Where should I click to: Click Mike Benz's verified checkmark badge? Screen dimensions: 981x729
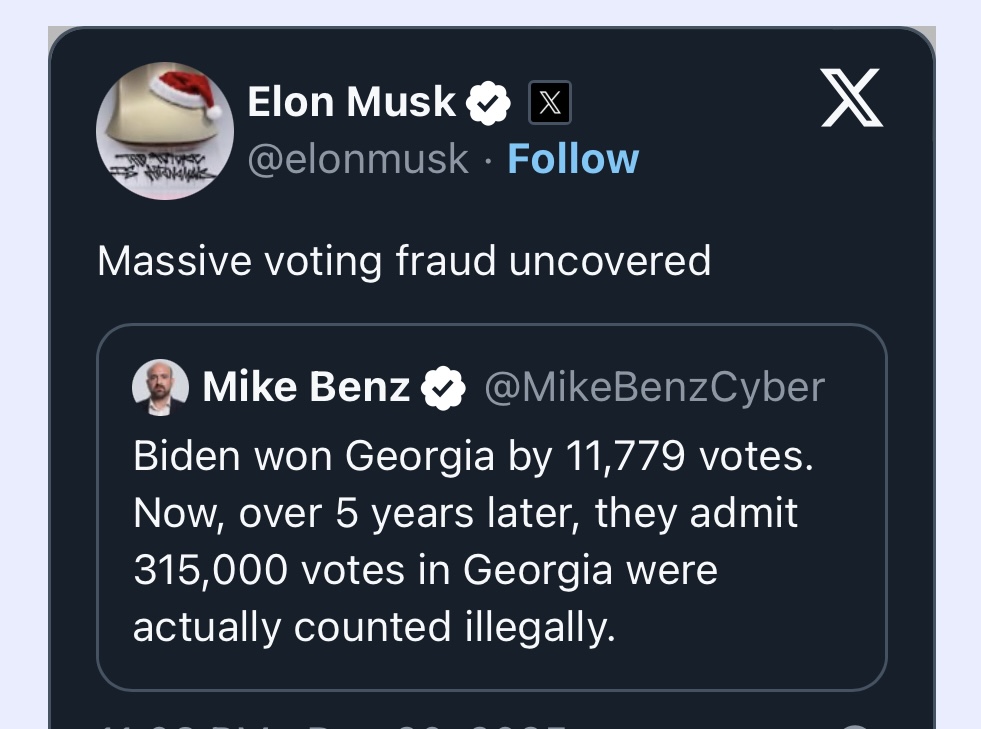pyautogui.click(x=443, y=388)
